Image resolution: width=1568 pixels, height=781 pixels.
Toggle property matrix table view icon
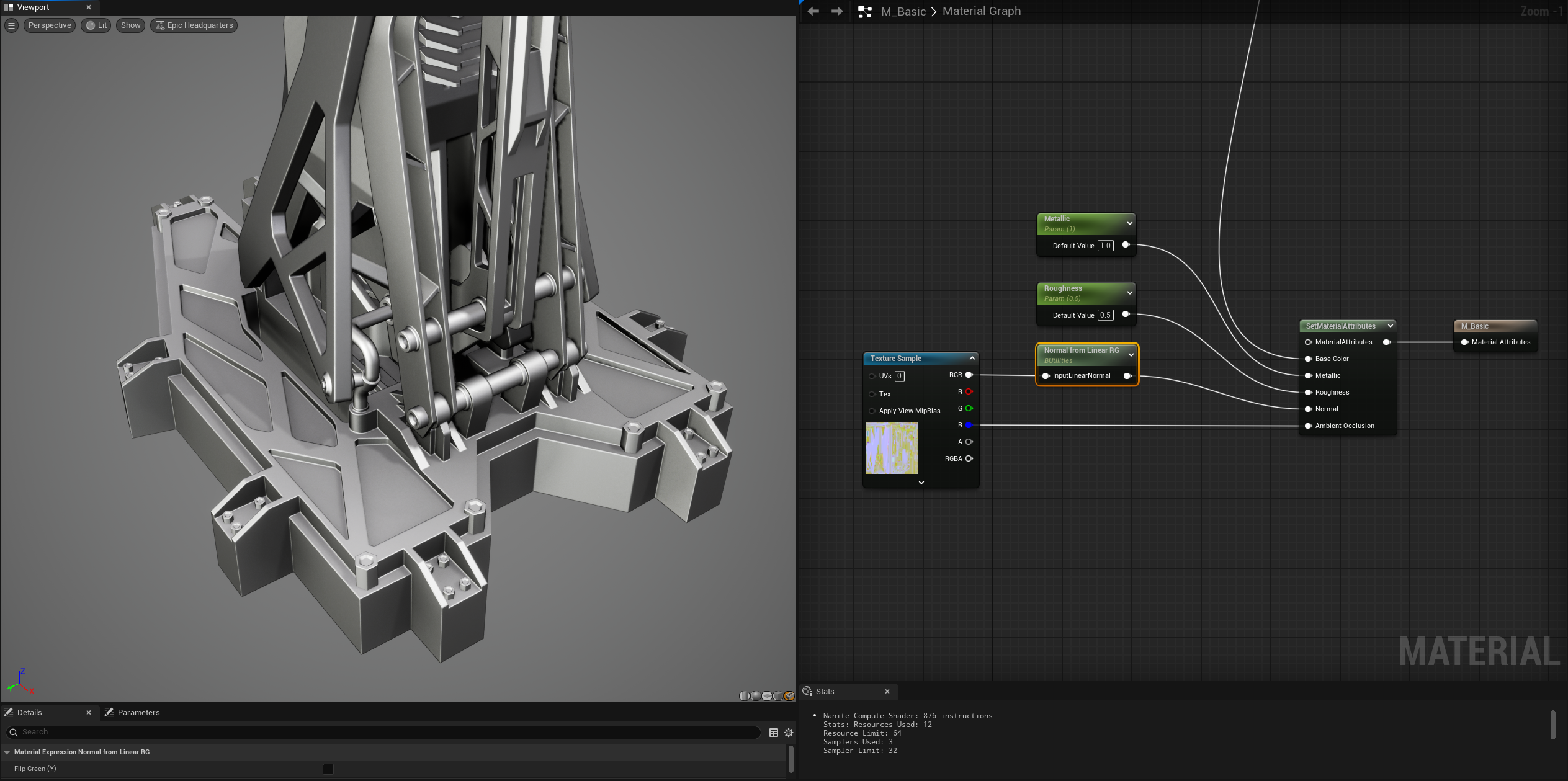[774, 733]
